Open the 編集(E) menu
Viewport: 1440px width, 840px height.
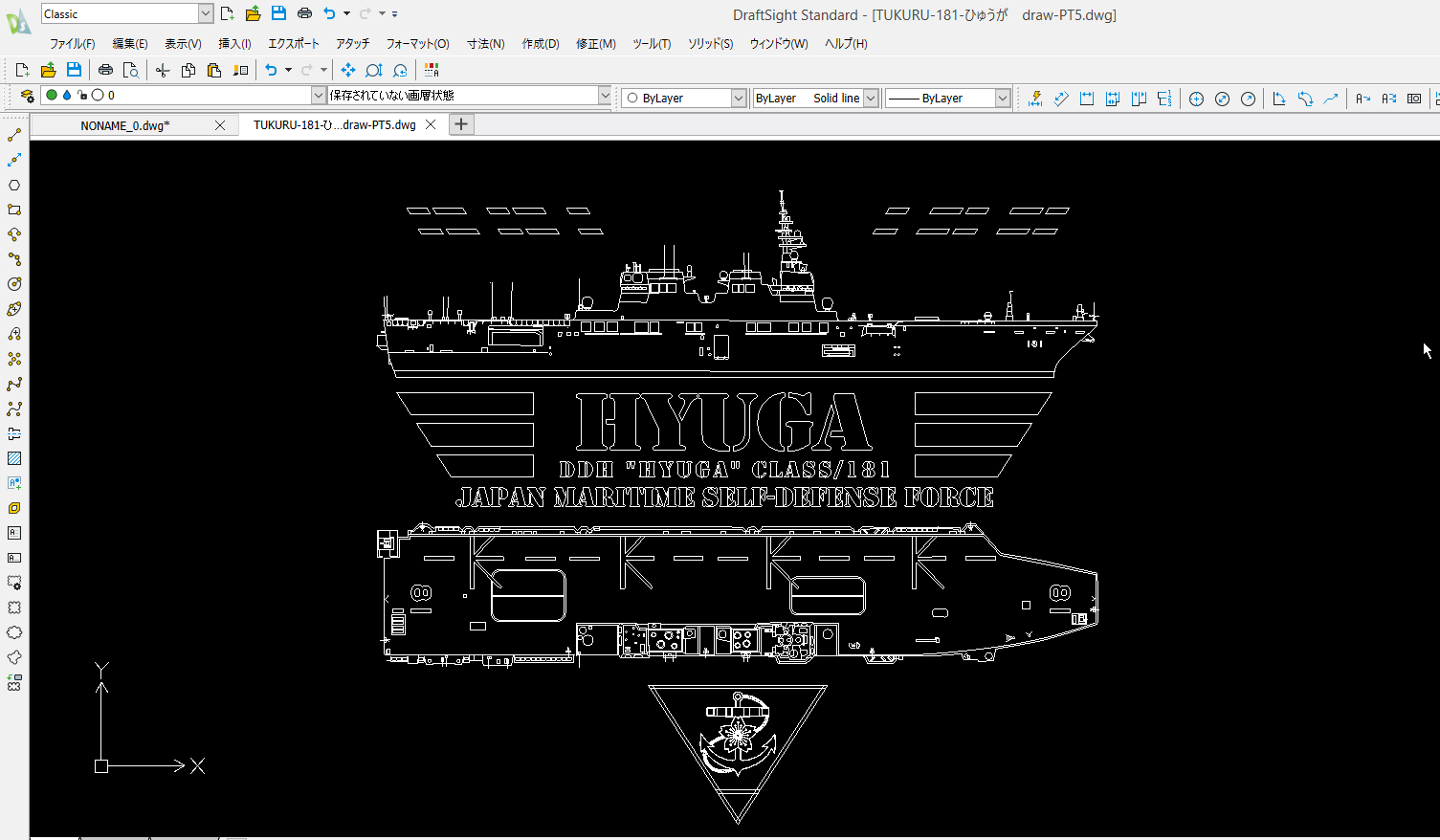(x=130, y=43)
